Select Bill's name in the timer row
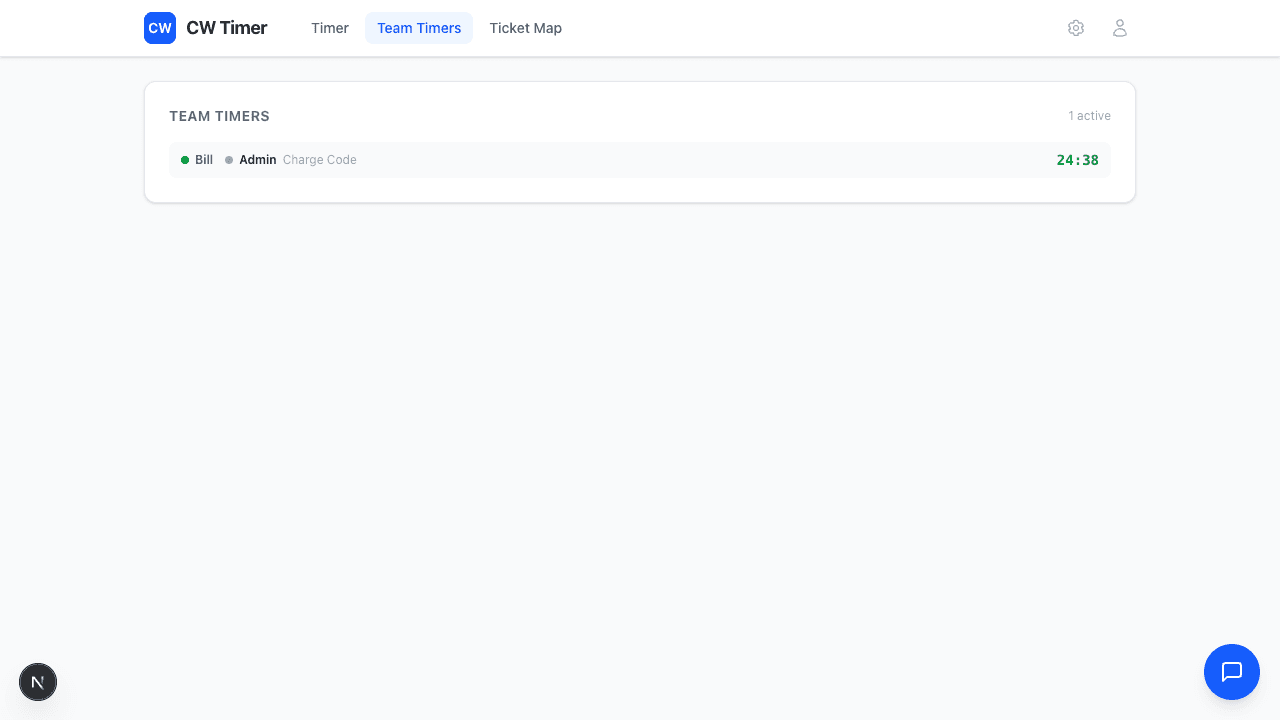 pos(204,160)
